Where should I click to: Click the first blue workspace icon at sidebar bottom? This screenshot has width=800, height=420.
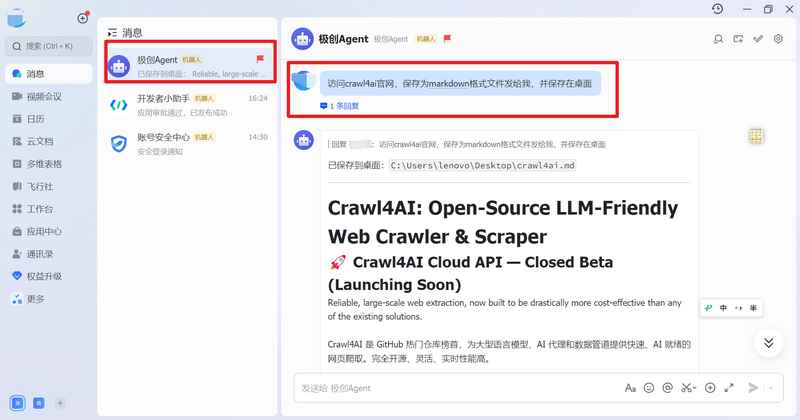point(17,403)
